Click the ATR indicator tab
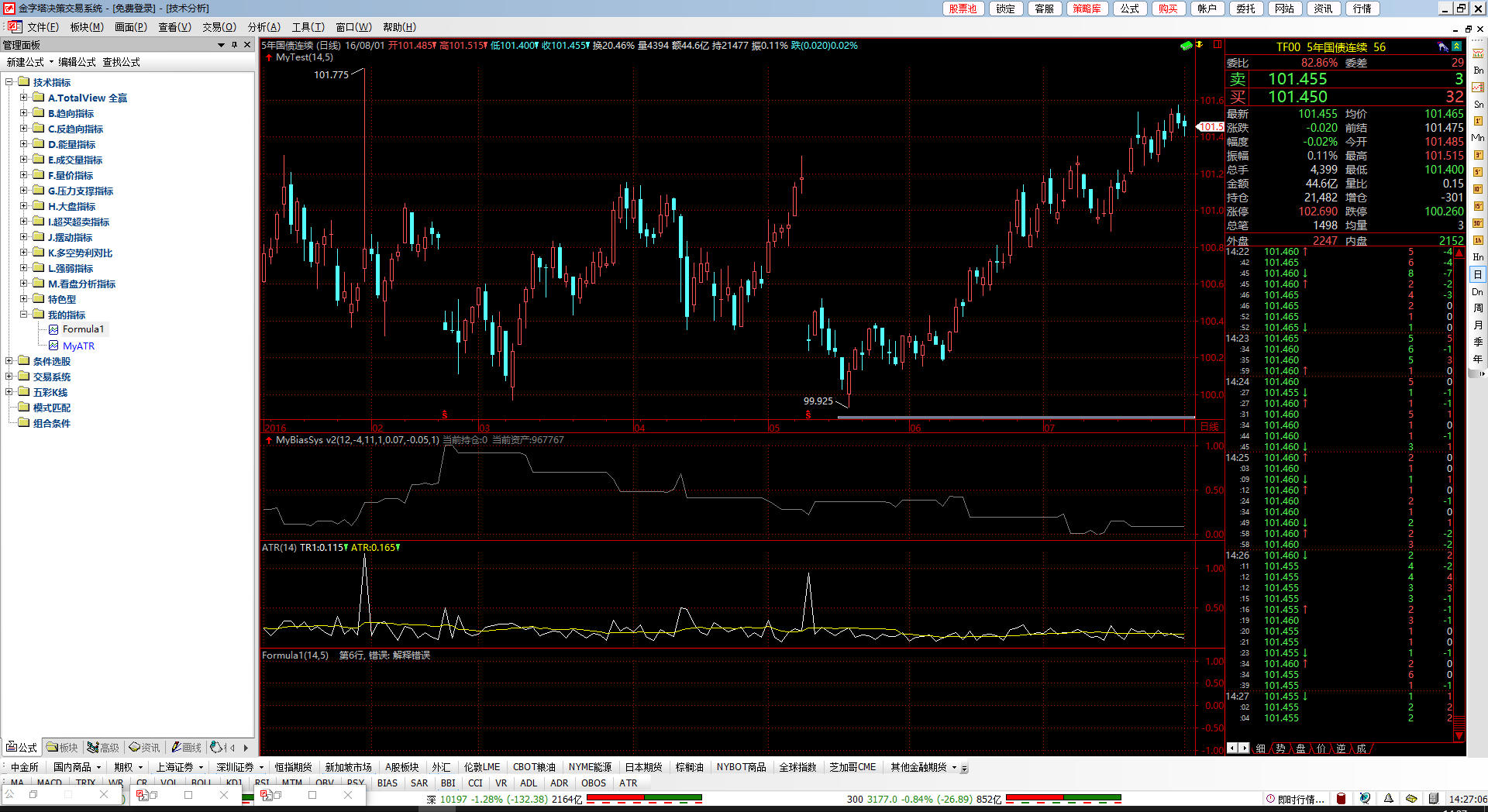Screen dimensions: 1488x812 pos(629,783)
